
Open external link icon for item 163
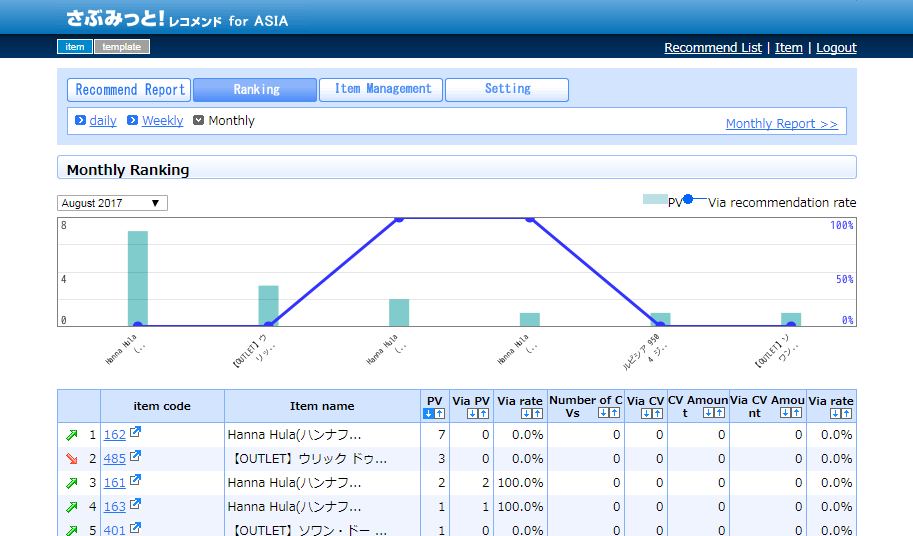tap(135, 506)
